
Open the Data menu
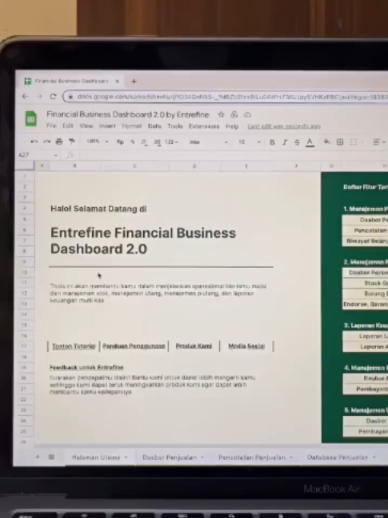tap(155, 126)
